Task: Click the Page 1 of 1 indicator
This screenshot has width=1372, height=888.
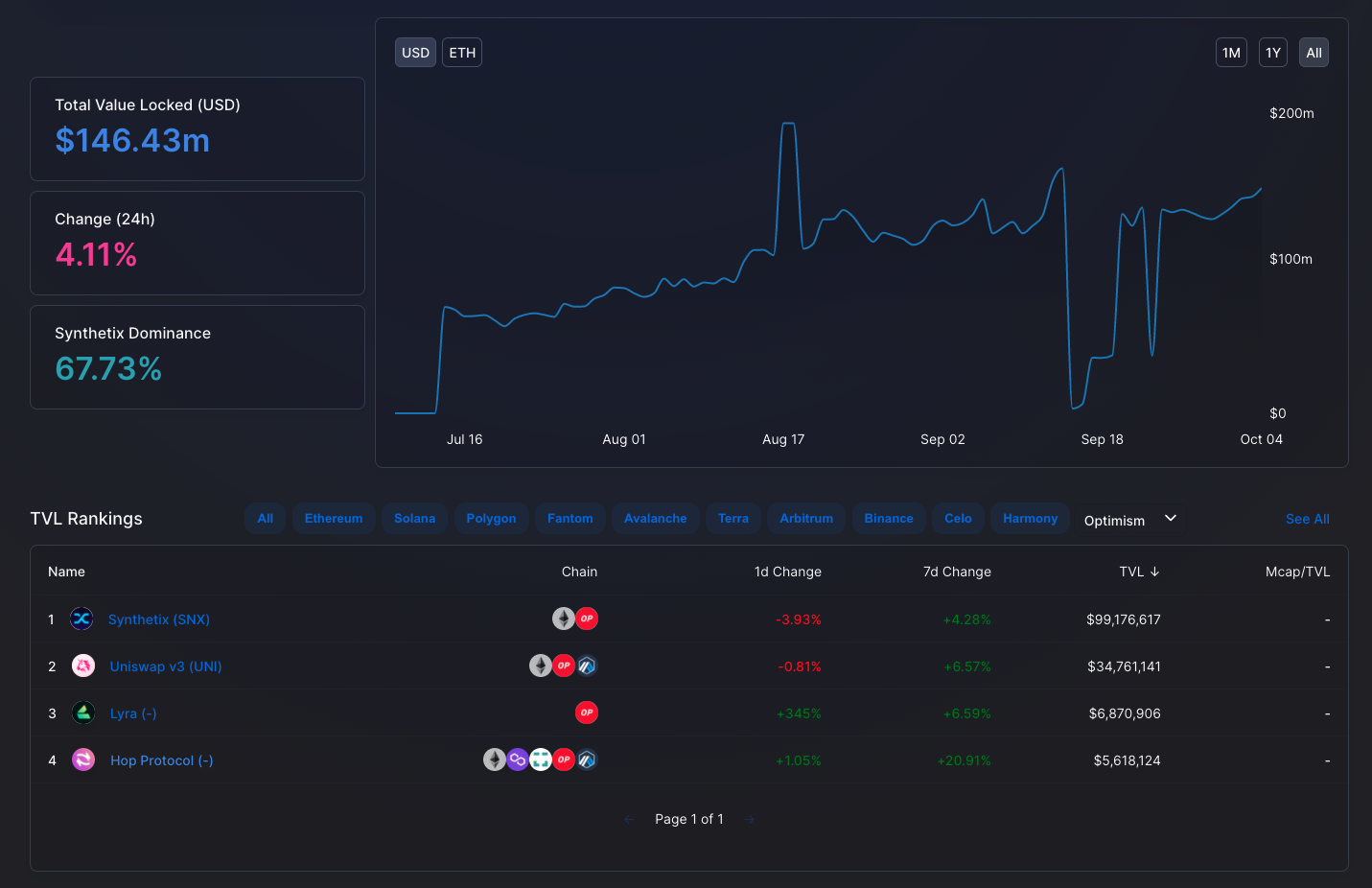Action: click(x=689, y=819)
